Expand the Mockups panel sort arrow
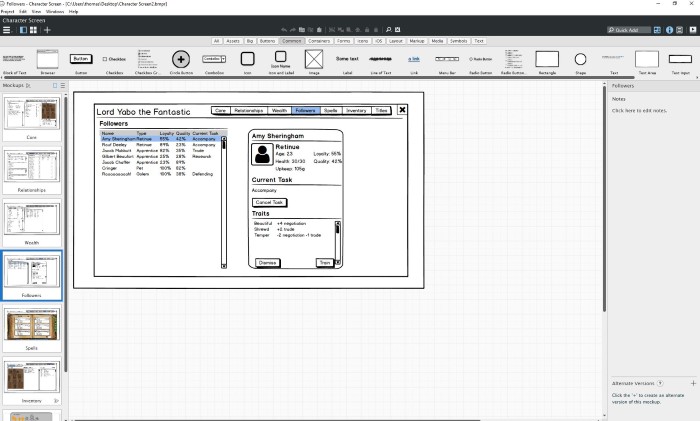 coord(29,85)
